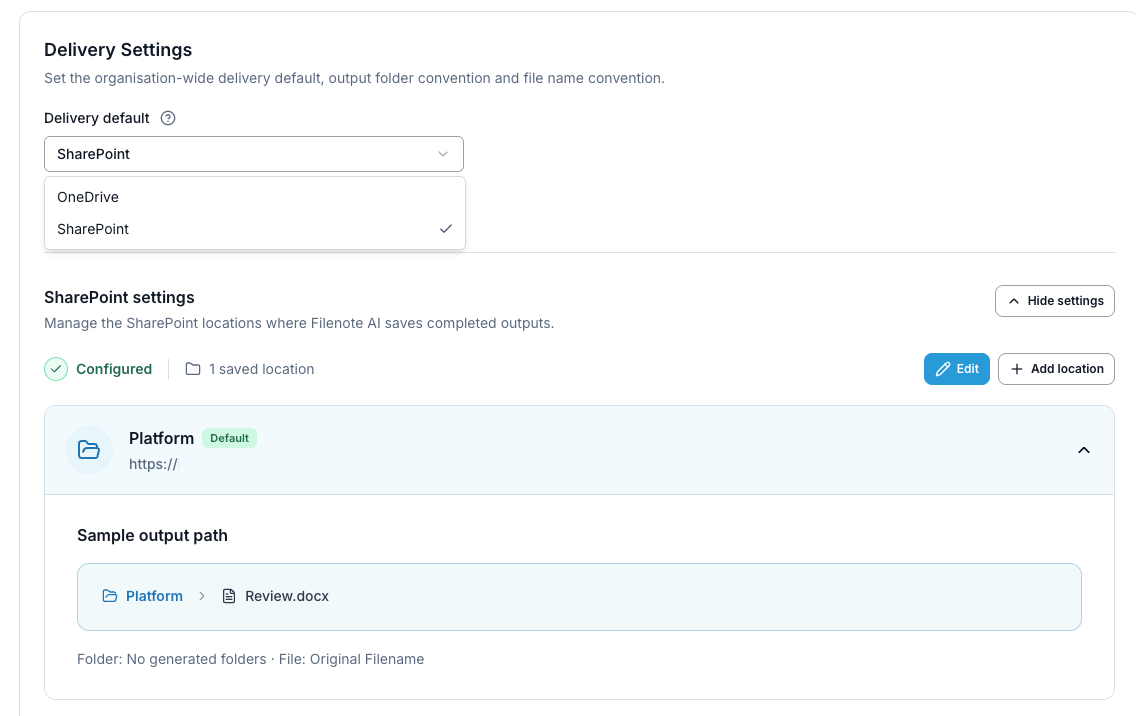Click the Platform location title
Screen dimensions: 1136x716
[162, 438]
